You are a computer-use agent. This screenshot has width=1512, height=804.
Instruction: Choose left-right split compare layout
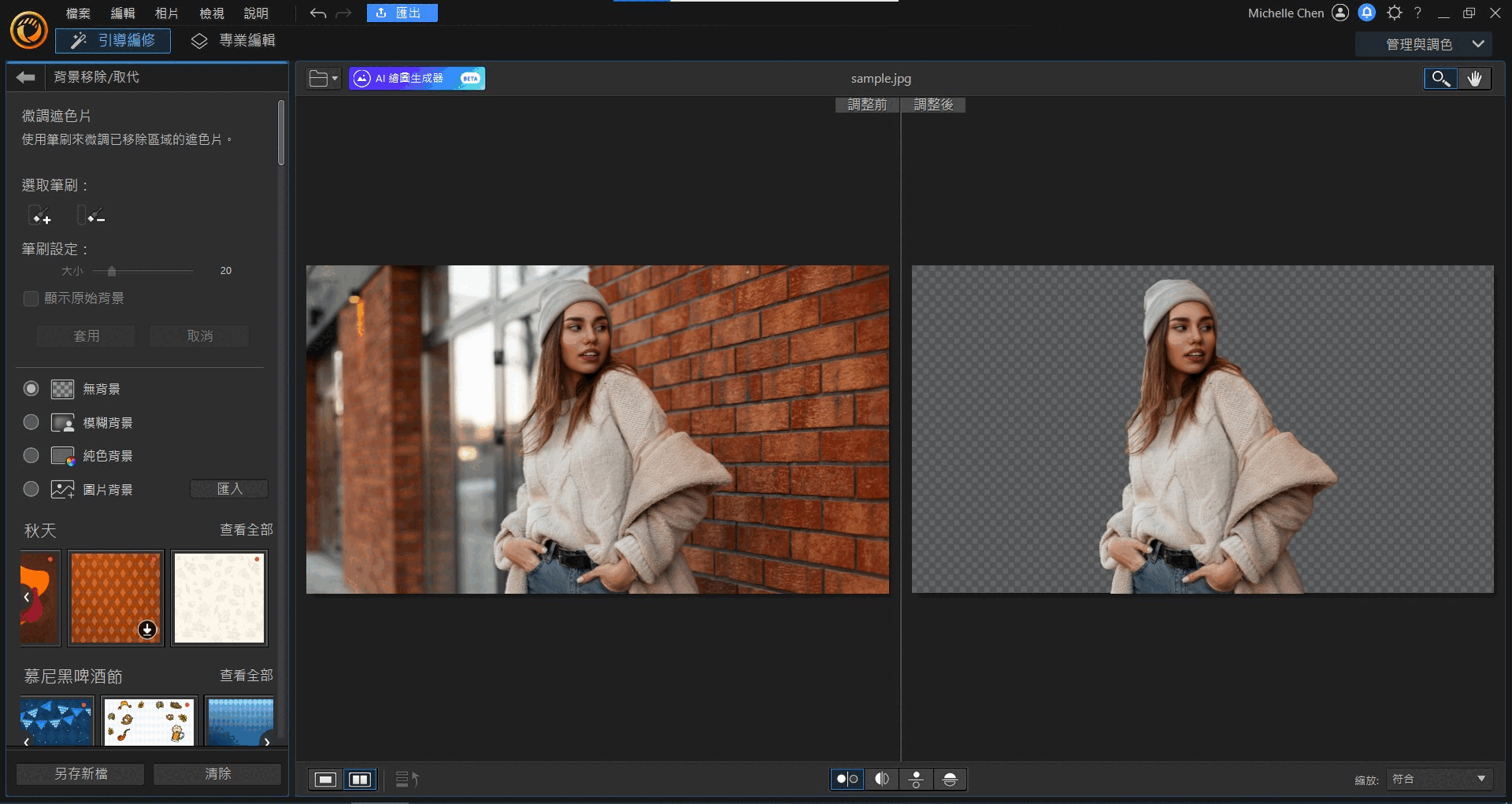(882, 779)
